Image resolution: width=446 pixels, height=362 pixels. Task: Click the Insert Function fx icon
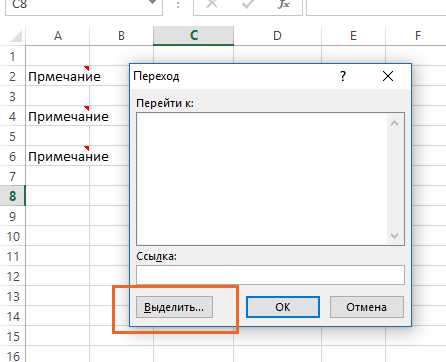284,4
